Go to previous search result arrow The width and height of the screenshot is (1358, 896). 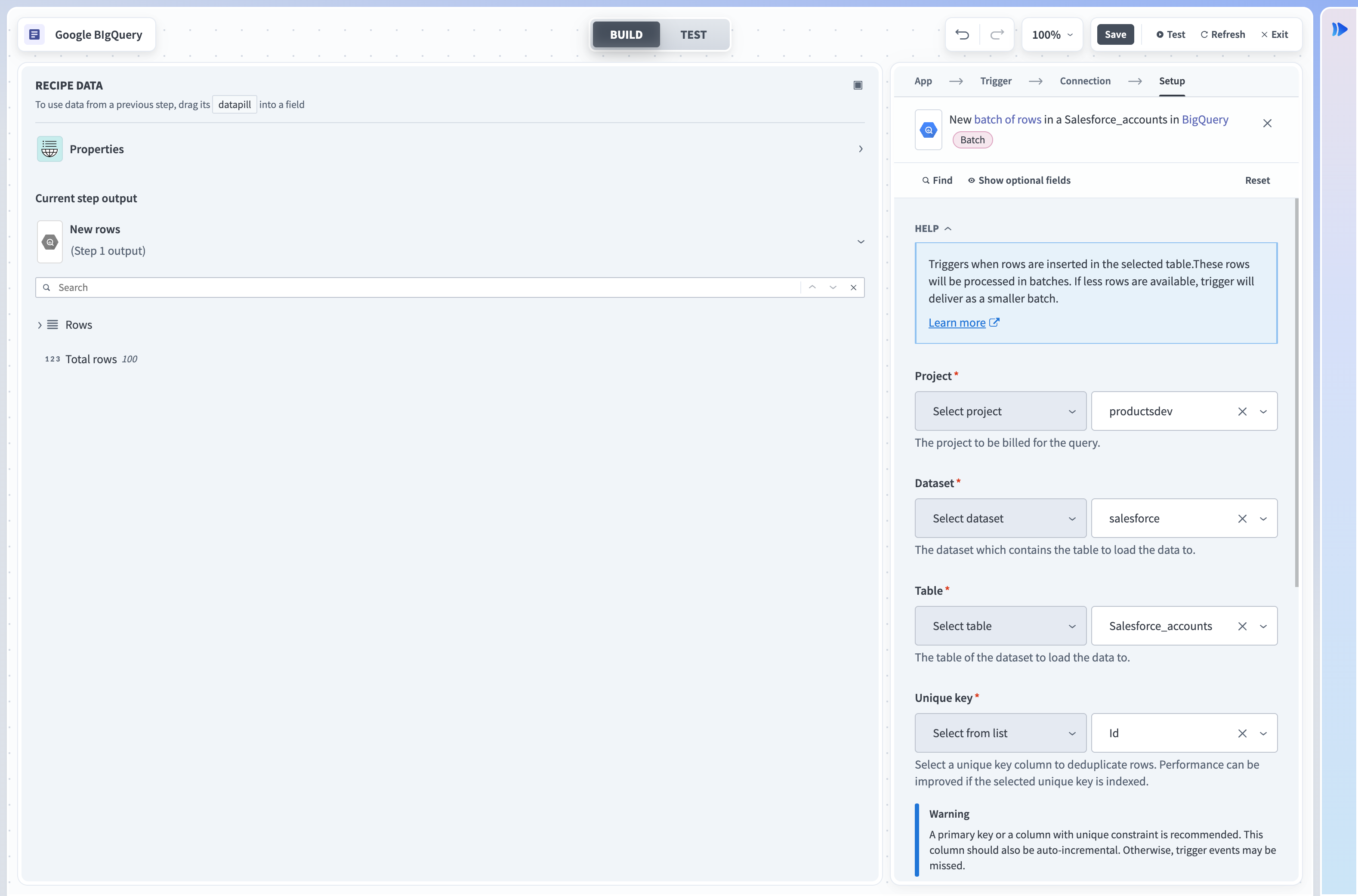click(x=812, y=287)
